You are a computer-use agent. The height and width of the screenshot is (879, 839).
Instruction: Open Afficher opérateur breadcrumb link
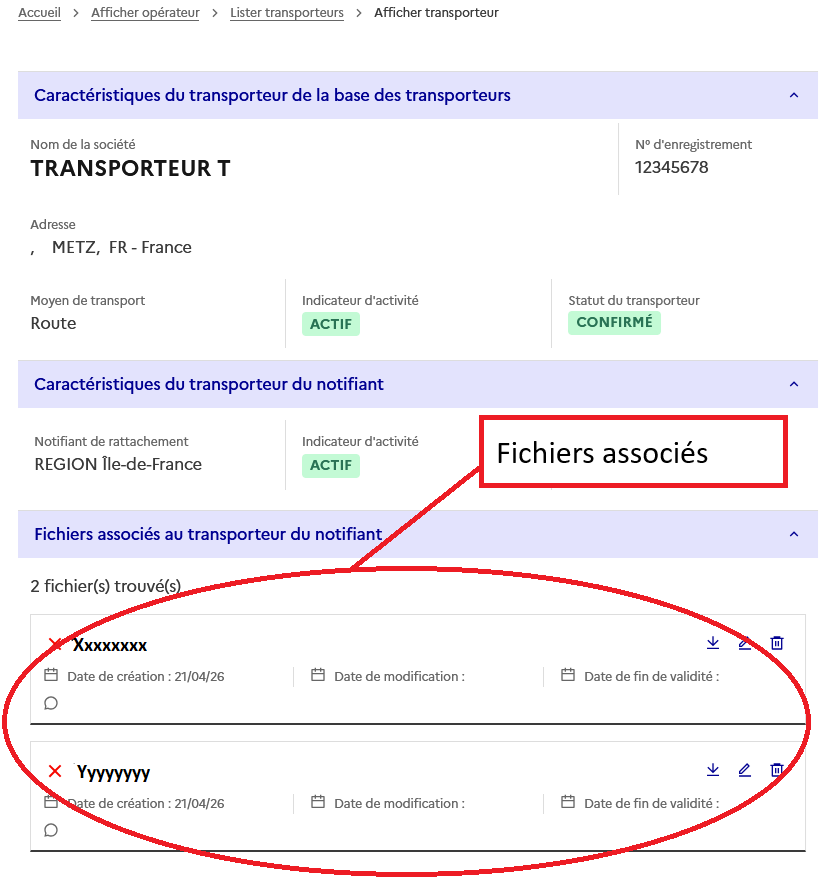pos(145,13)
